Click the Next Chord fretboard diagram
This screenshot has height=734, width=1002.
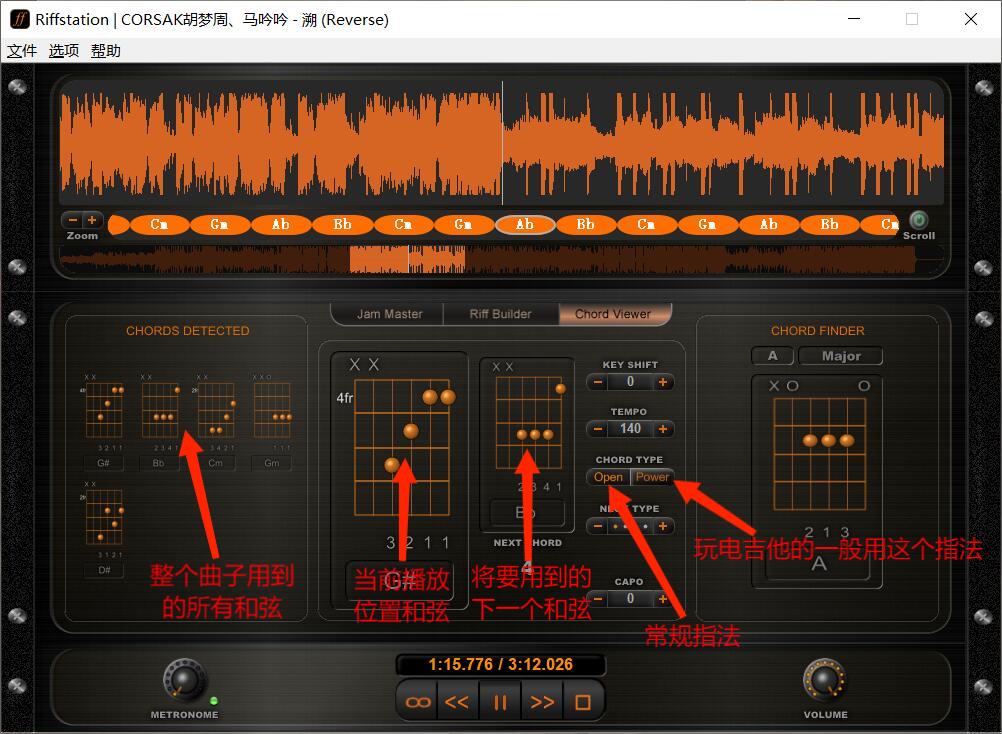tap(528, 422)
